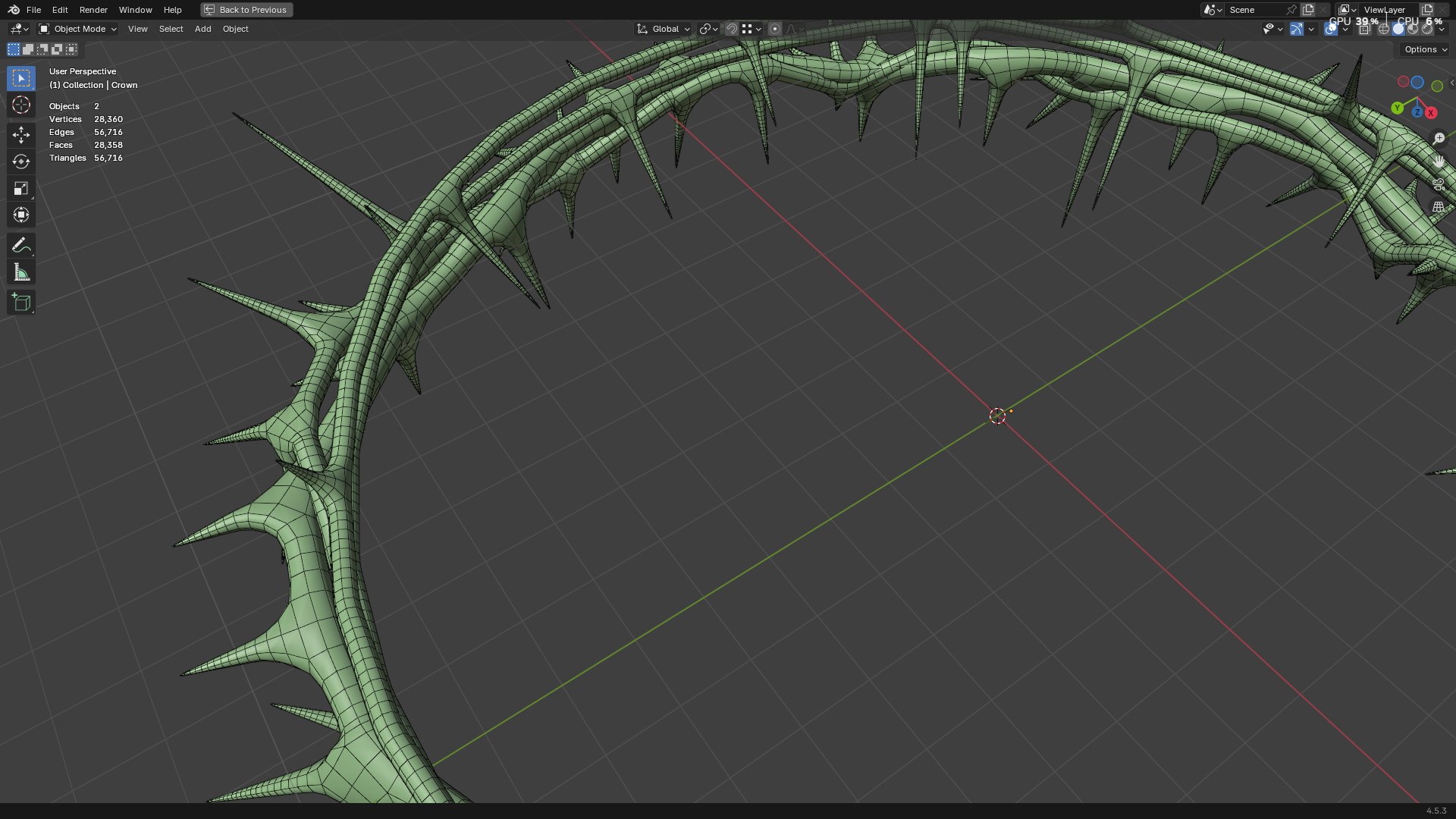This screenshot has height=819, width=1456.
Task: Toggle viewport overlays
Action: point(1331,29)
